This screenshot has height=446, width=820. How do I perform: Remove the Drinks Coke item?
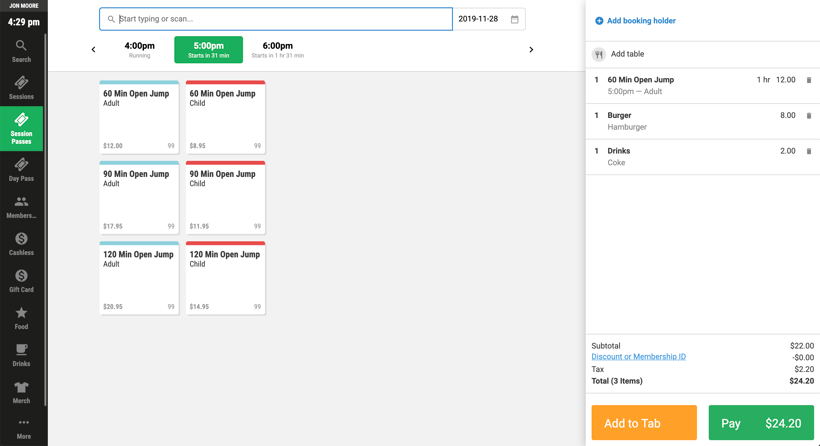click(808, 151)
